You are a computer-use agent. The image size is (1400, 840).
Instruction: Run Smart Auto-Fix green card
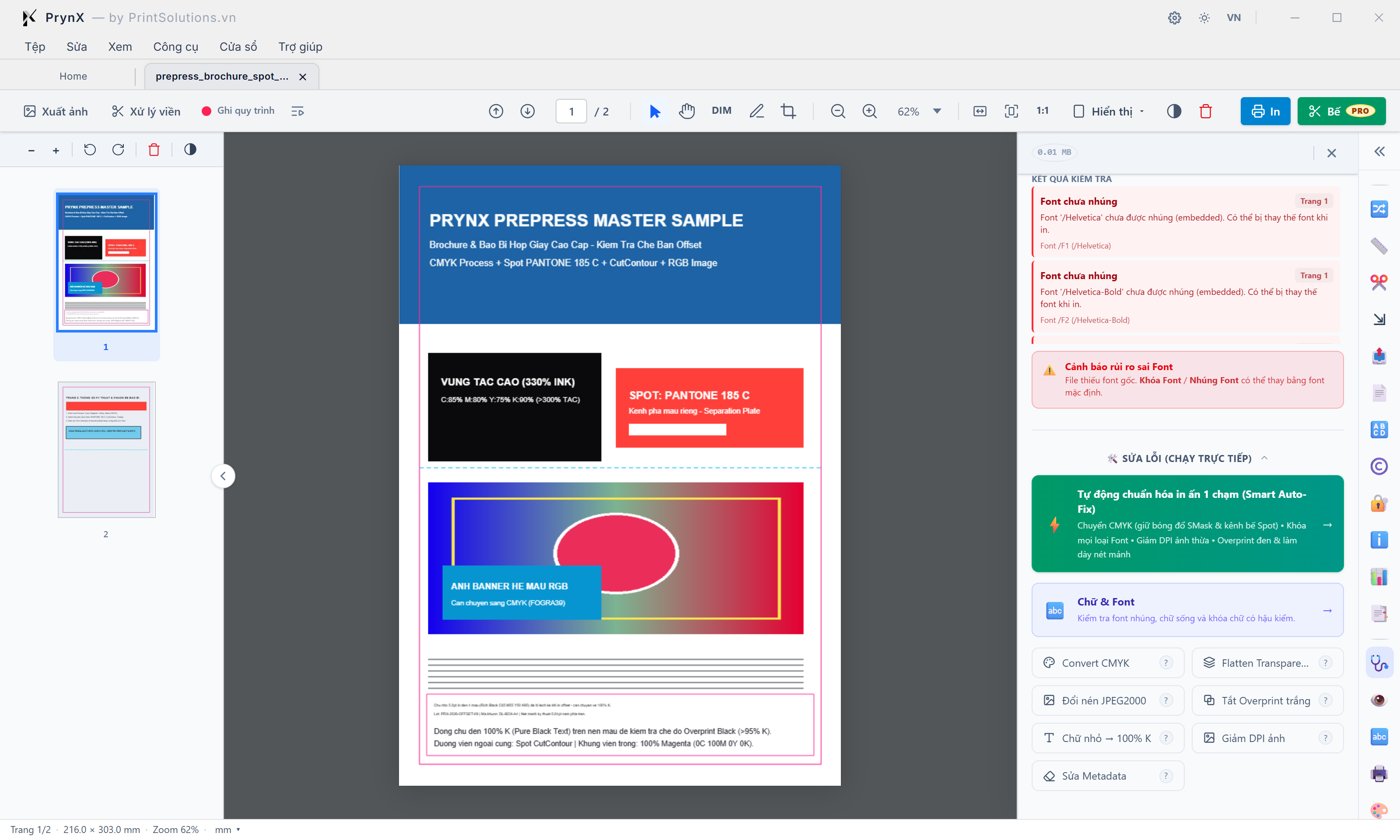tap(1187, 524)
